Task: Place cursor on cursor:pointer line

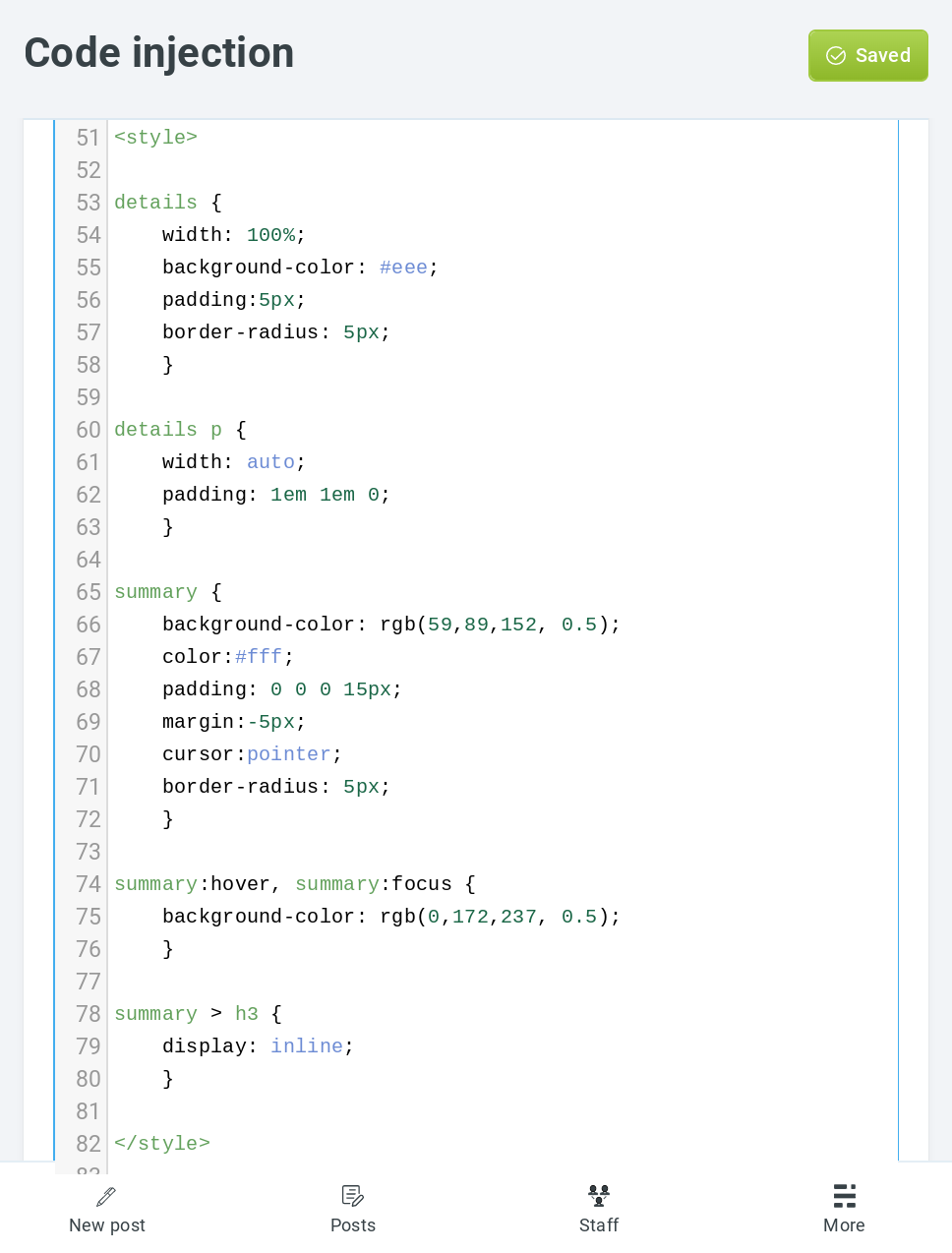Action: [x=252, y=754]
